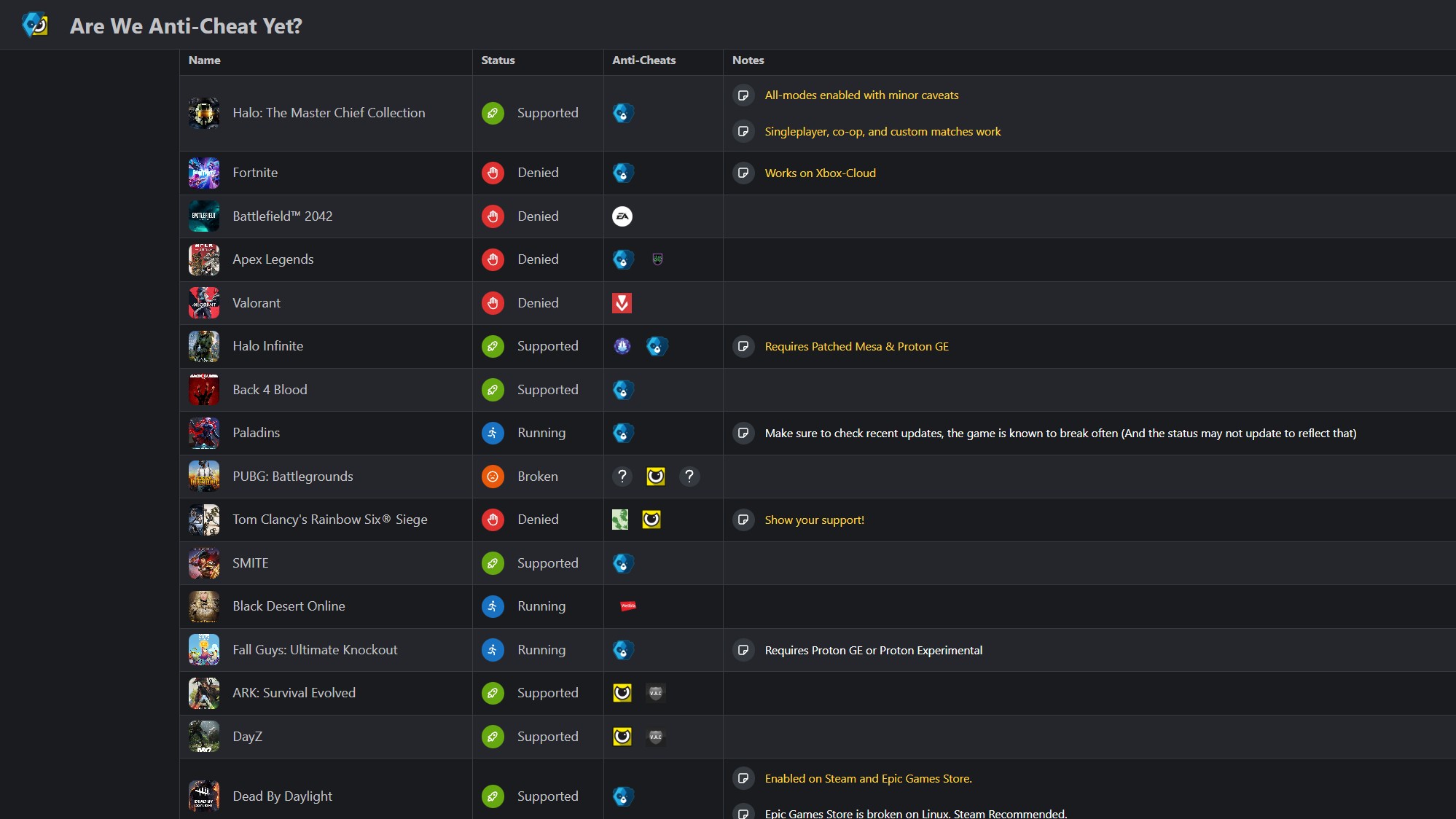Click the orange Broken status icon for PUBG
Image resolution: width=1456 pixels, height=819 pixels.
pyautogui.click(x=493, y=477)
